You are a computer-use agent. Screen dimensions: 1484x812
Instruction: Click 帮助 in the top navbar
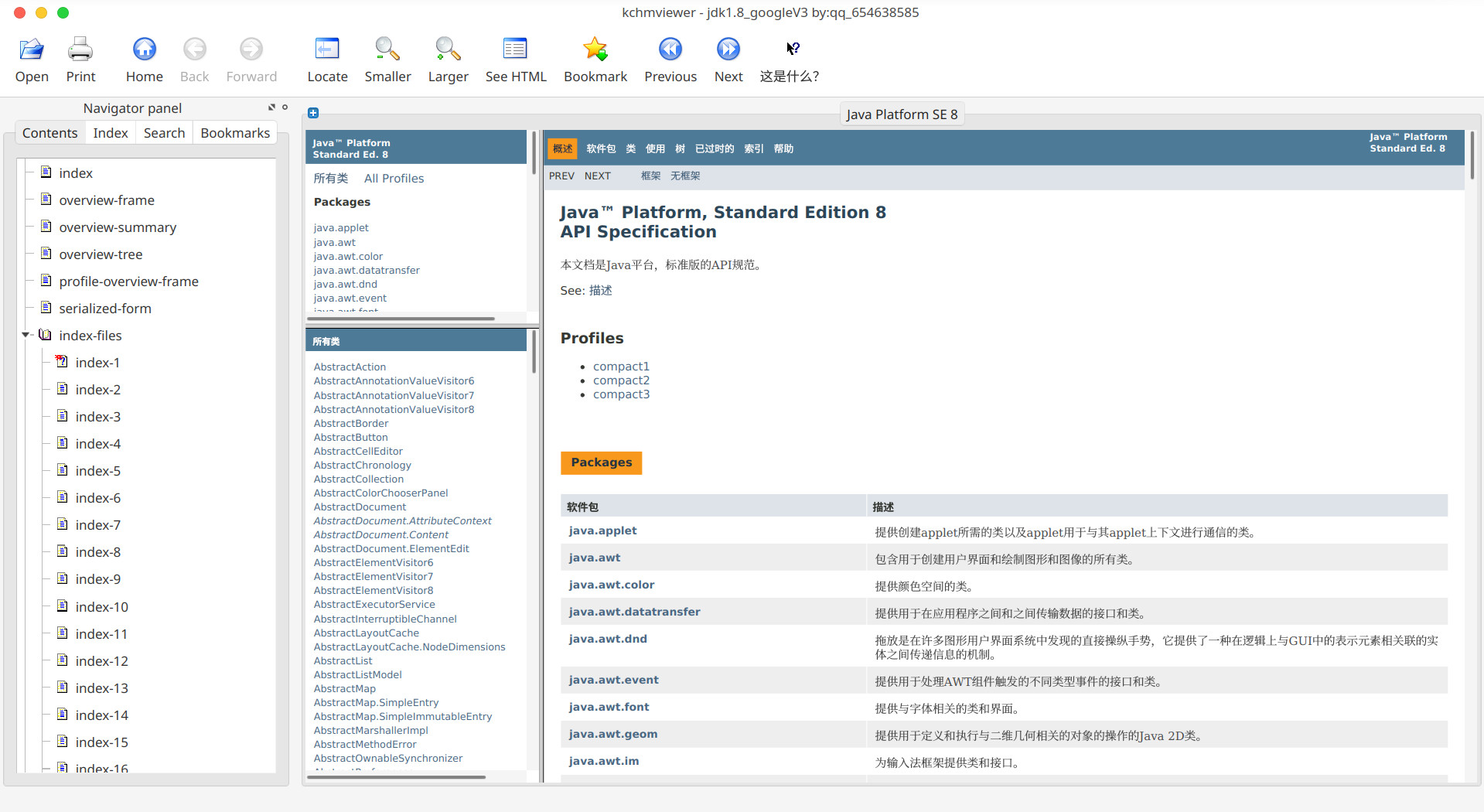pos(783,148)
